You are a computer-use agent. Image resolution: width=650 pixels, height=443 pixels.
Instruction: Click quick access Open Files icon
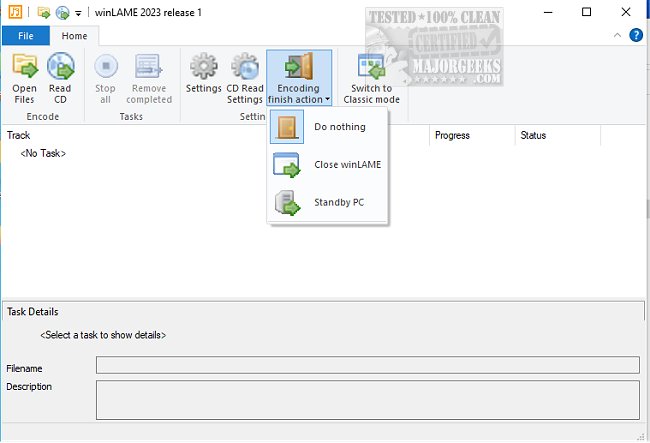[44, 12]
